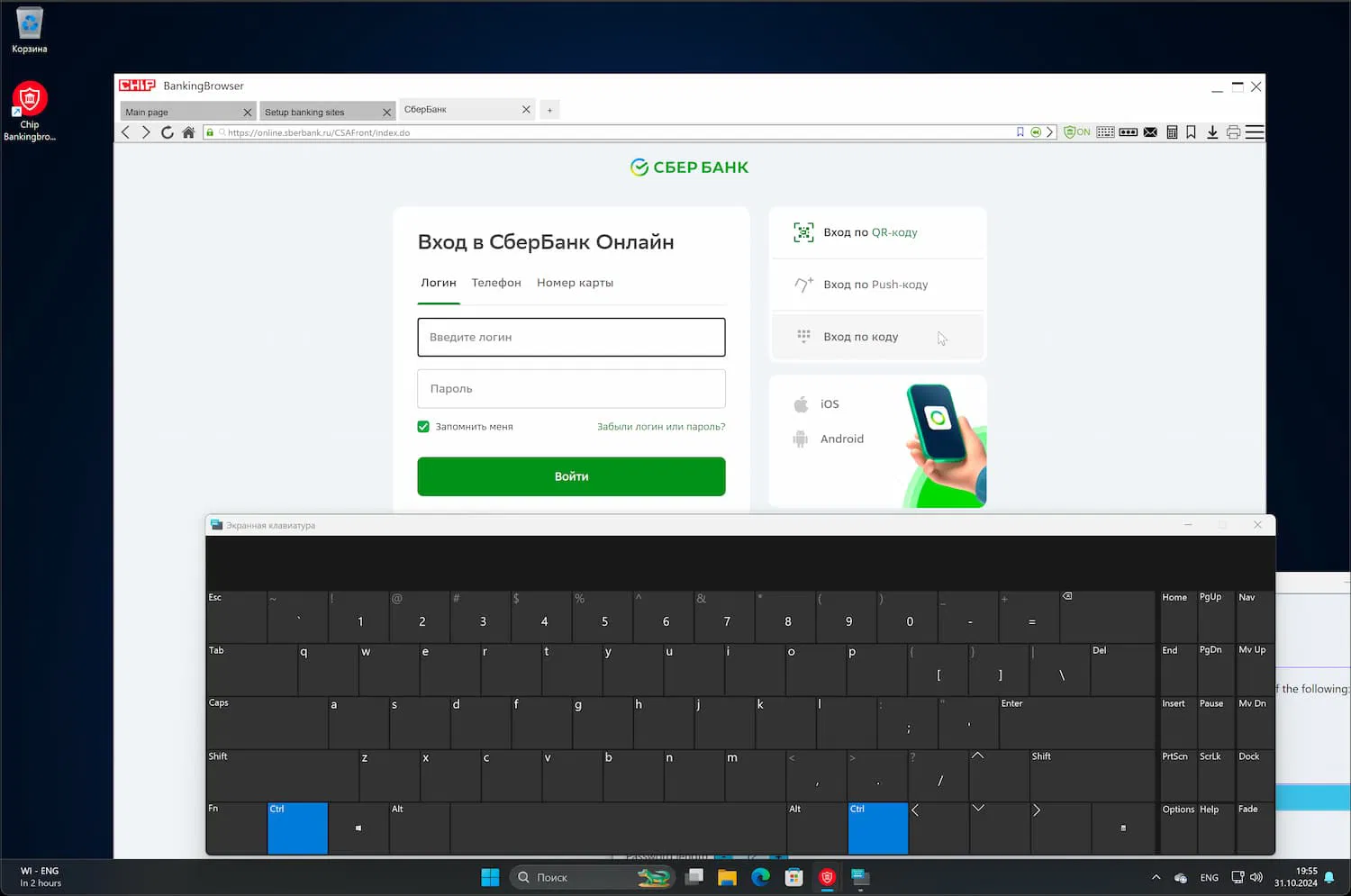
Task: Open the Android app link
Action: (x=829, y=439)
